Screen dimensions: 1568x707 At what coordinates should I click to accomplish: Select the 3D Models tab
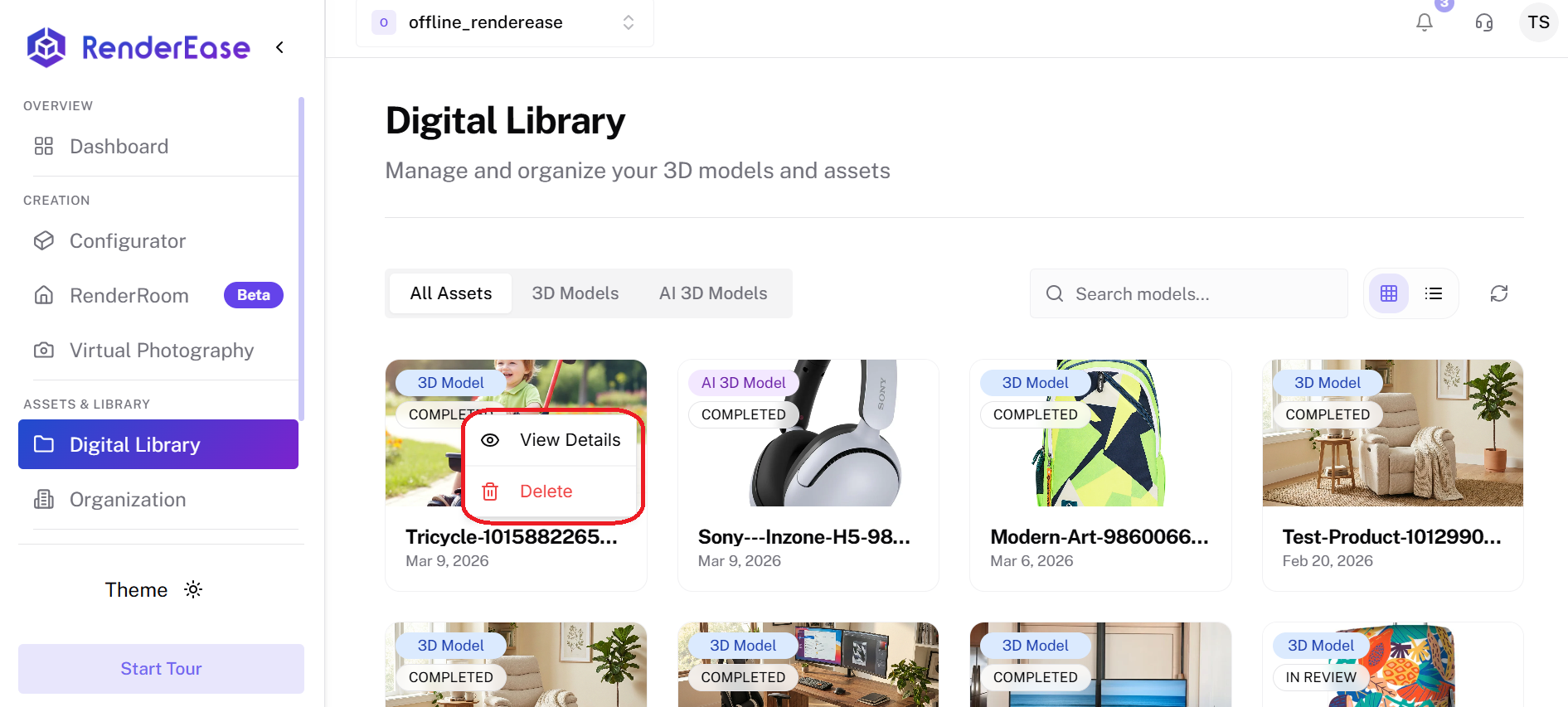(575, 293)
